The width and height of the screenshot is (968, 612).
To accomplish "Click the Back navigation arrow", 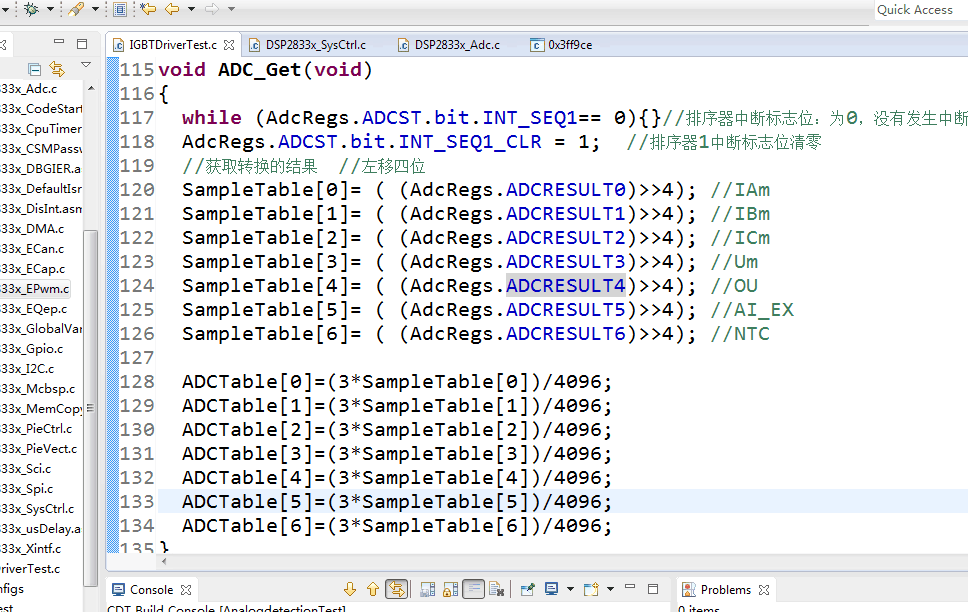I will tap(172, 9).
